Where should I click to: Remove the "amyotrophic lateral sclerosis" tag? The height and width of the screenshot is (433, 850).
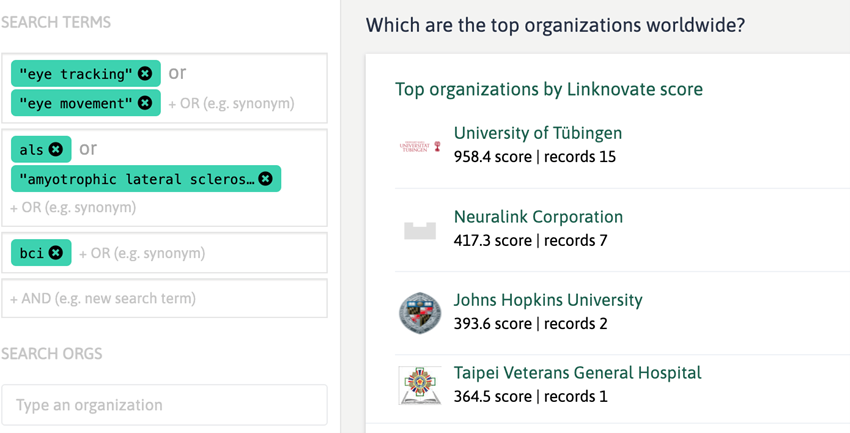[x=265, y=179]
